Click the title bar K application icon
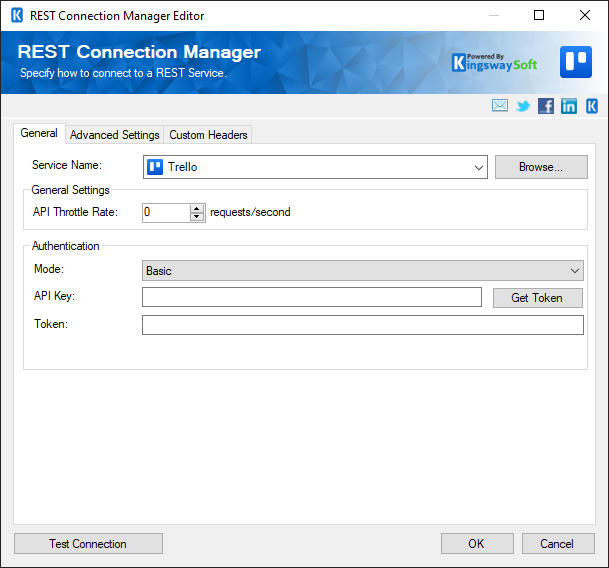The image size is (609, 568). tap(17, 16)
